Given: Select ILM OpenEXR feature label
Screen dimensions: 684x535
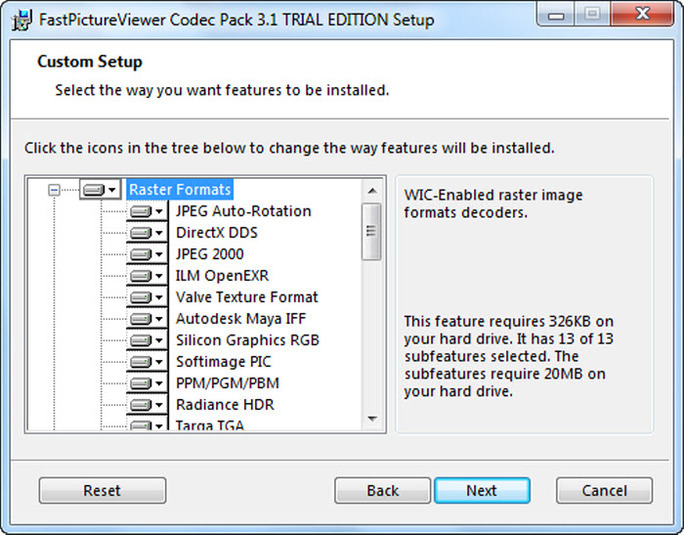Looking at the screenshot, I should (222, 276).
